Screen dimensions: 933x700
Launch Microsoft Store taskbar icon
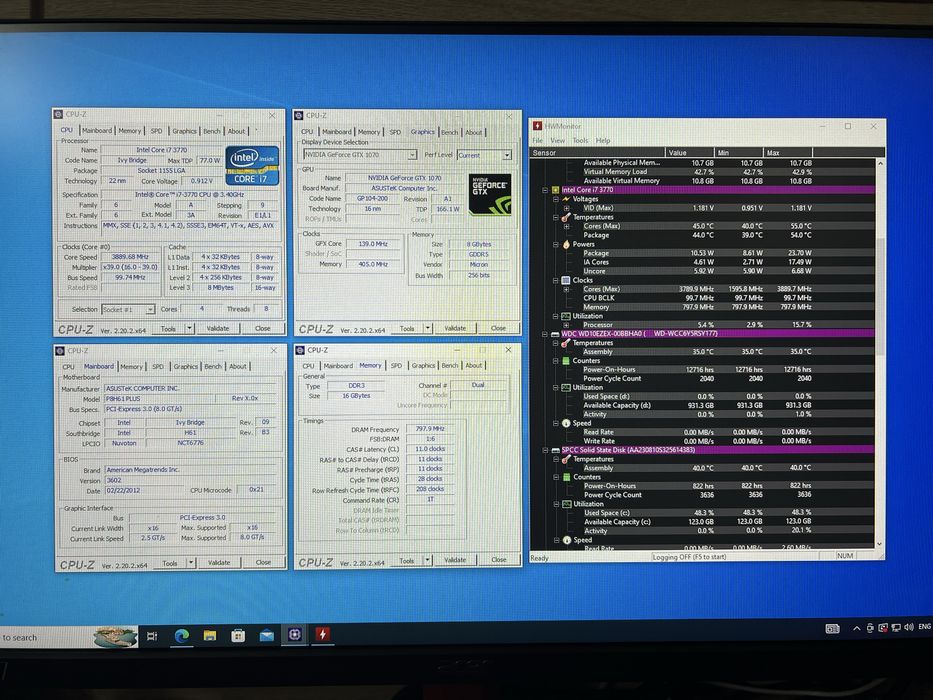pos(238,636)
